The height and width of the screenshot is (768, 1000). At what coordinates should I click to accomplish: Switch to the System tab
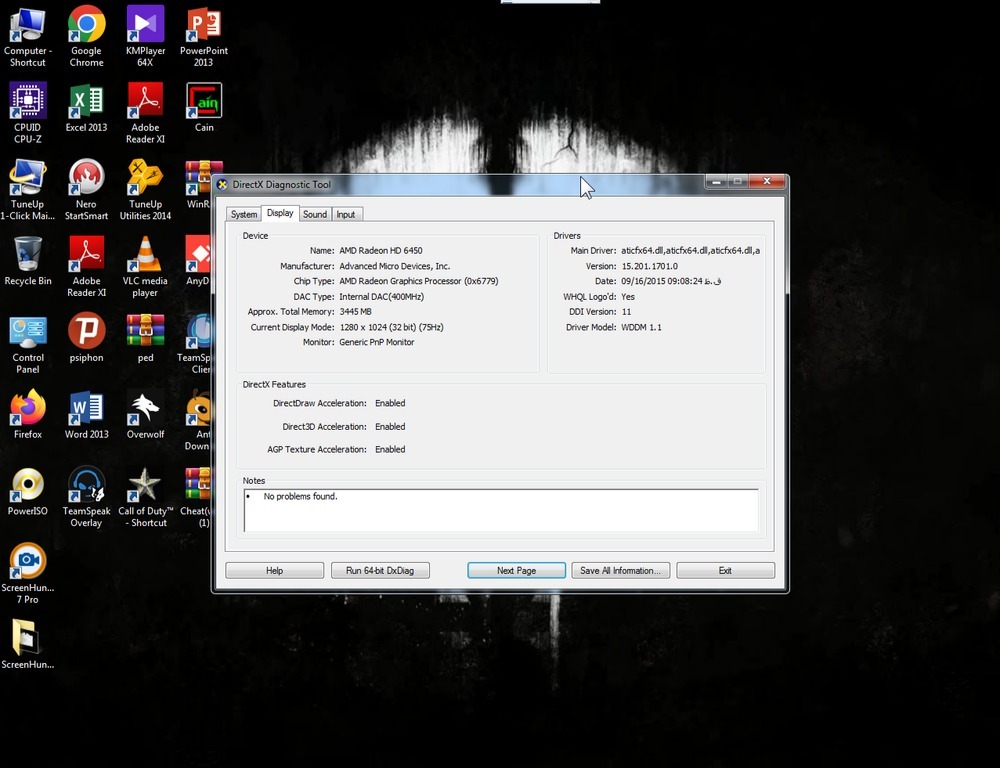tap(244, 214)
